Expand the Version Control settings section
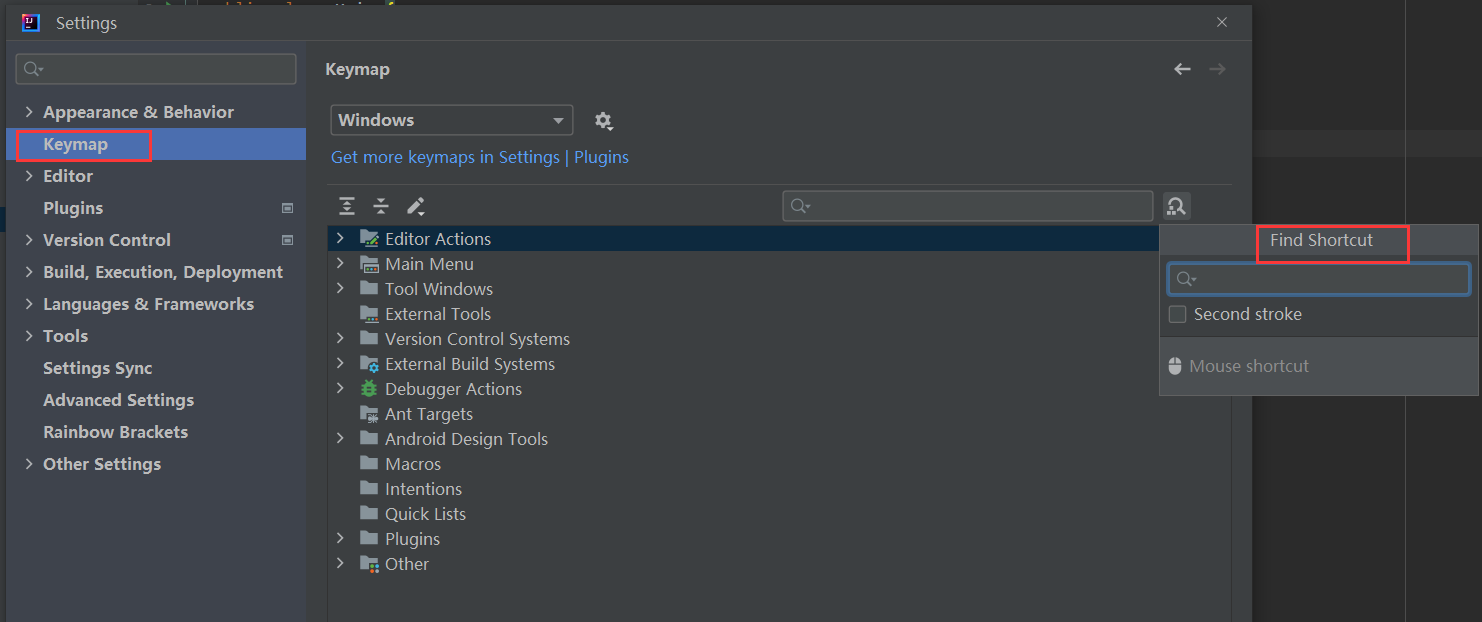Viewport: 1482px width, 622px height. point(29,240)
